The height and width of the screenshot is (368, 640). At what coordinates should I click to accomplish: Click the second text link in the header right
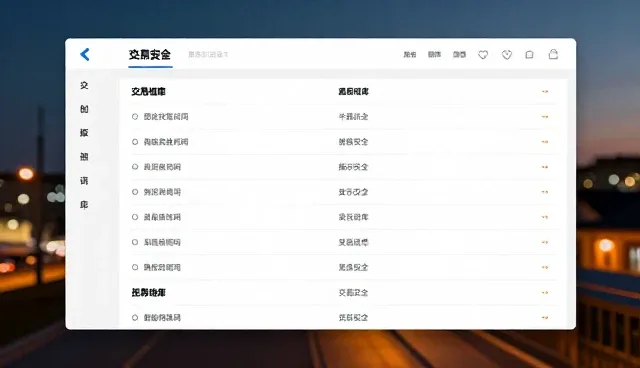[434, 55]
